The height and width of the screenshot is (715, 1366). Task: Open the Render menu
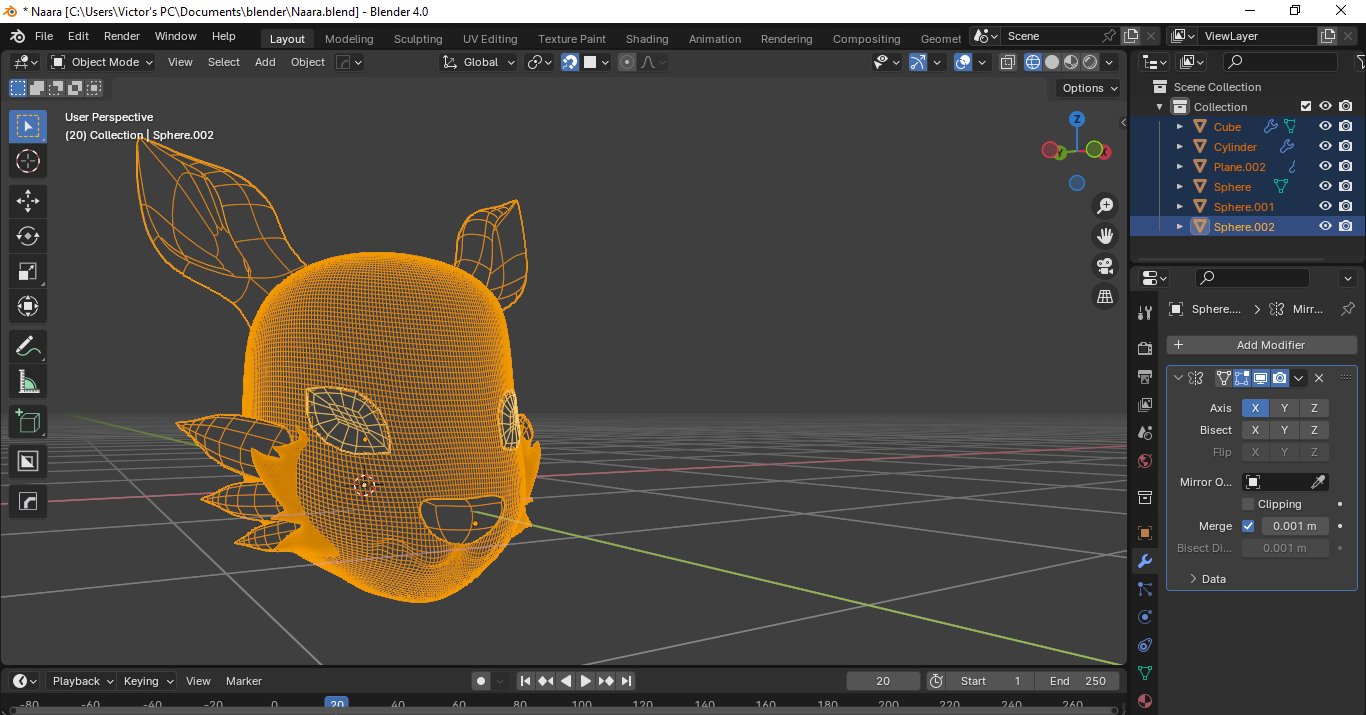122,36
